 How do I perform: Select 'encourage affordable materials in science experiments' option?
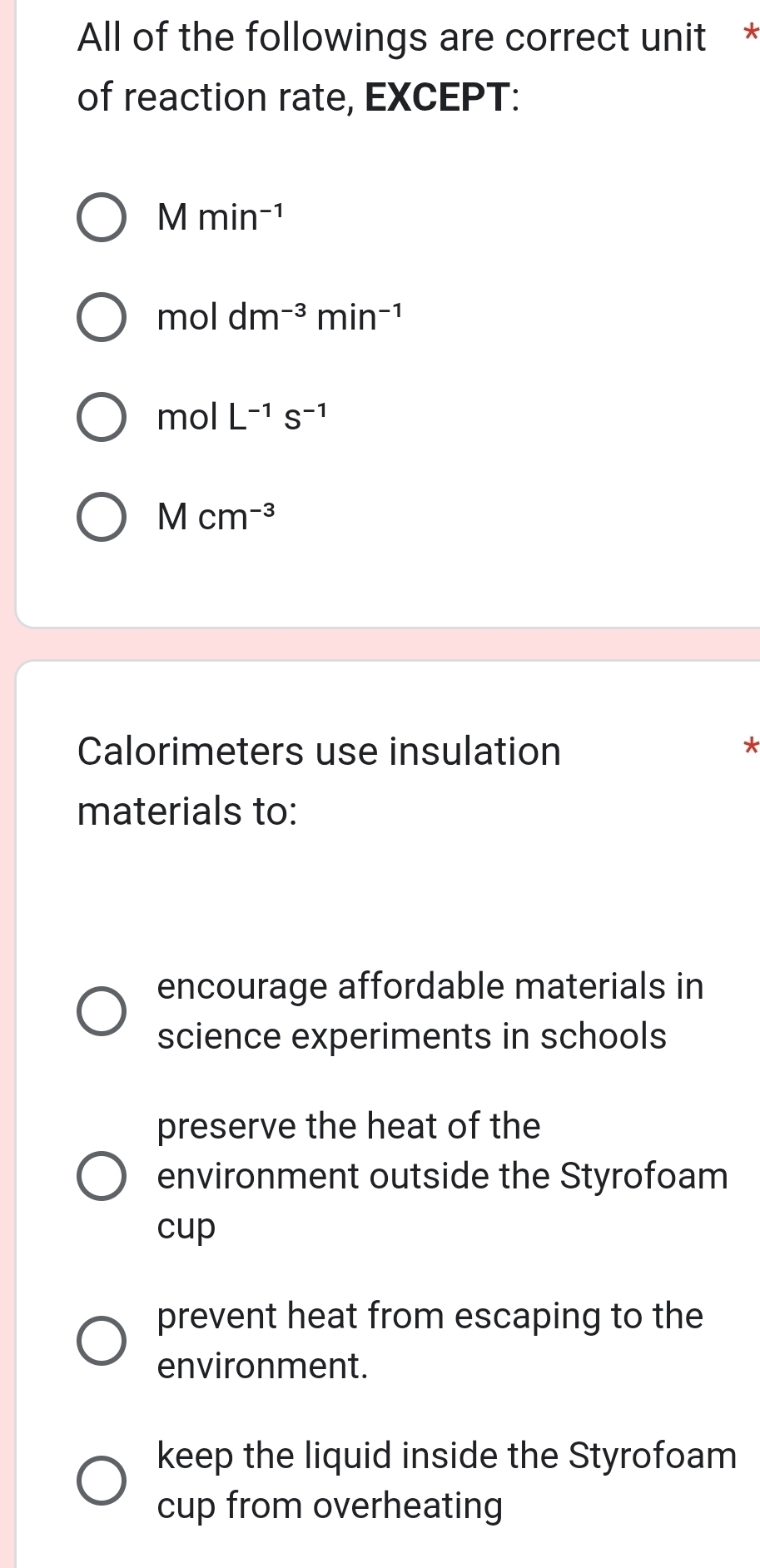coord(102,1011)
